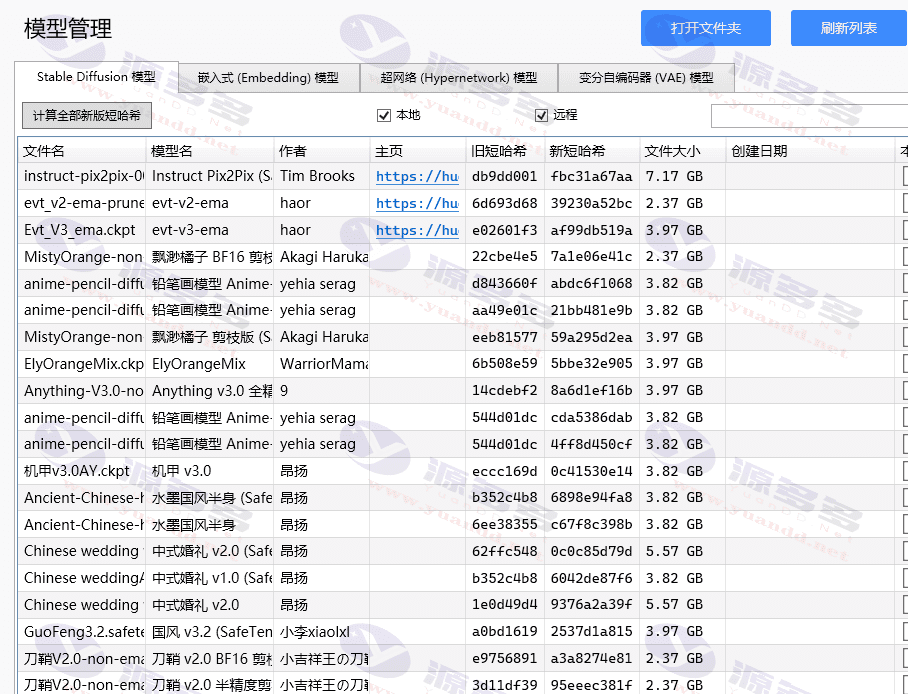The image size is (908, 694).
Task: Click old hash 14cdebf2
Action: [x=505, y=390]
